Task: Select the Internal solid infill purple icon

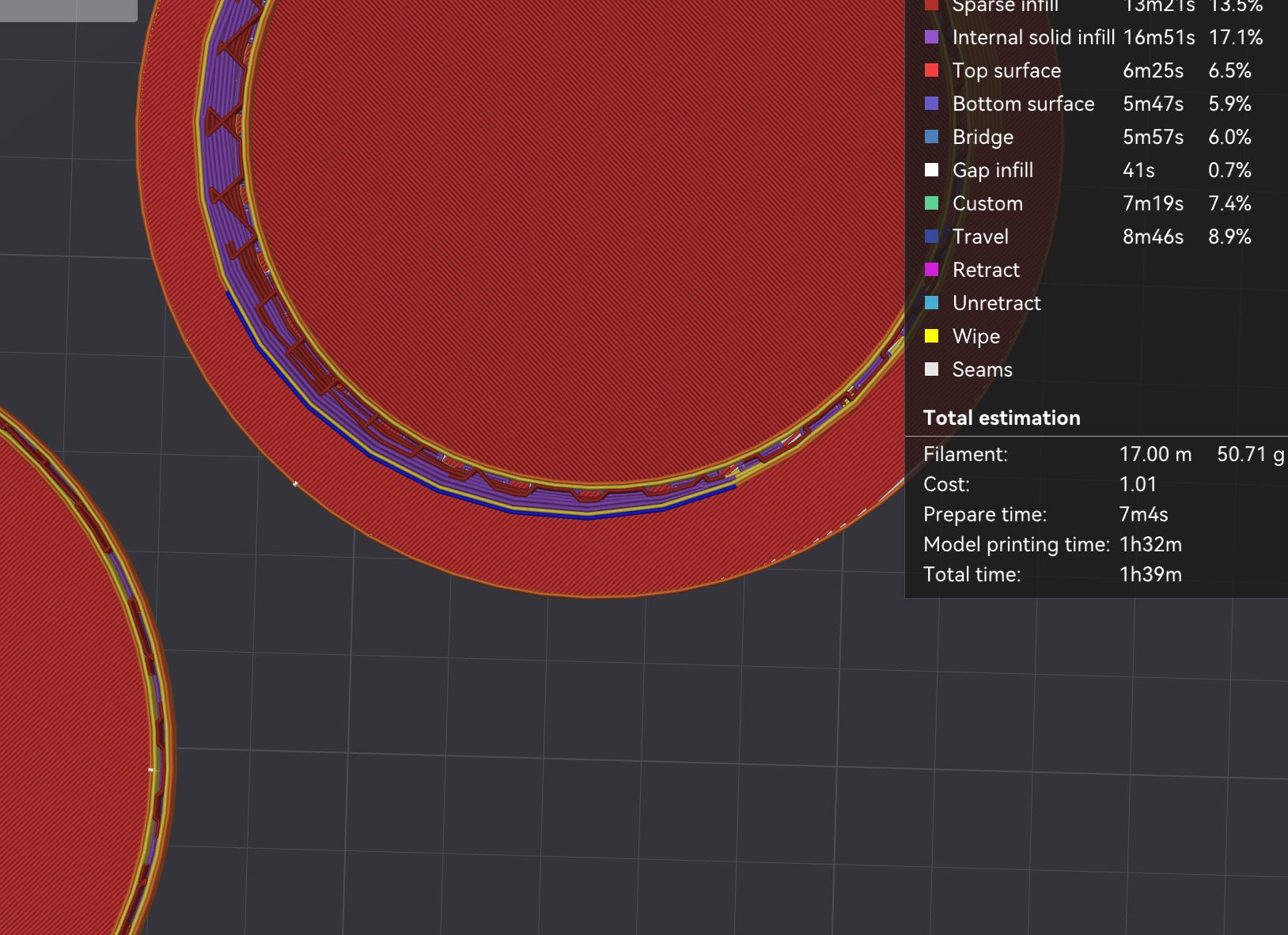Action: click(933, 37)
